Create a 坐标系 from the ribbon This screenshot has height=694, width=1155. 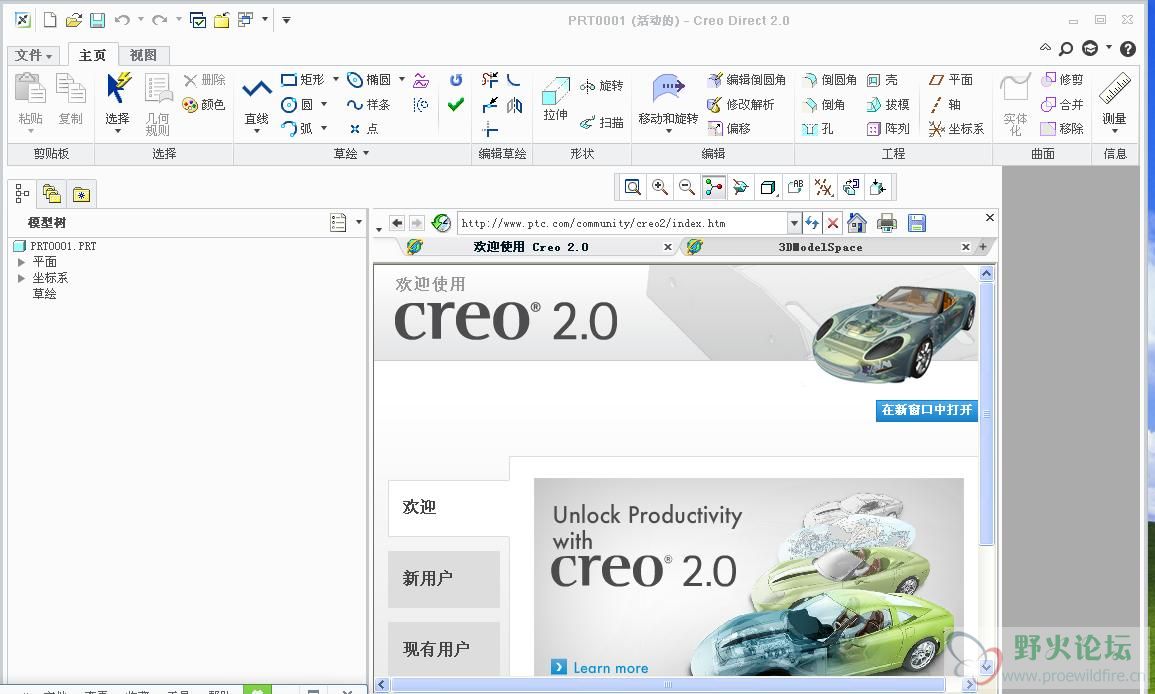pyautogui.click(x=956, y=129)
